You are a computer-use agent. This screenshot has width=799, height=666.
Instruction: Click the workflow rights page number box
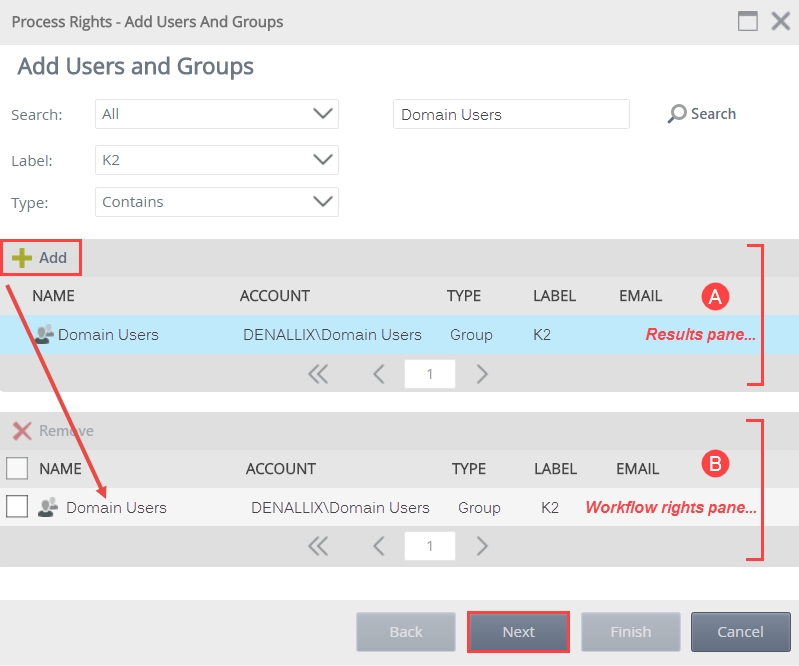(x=430, y=546)
